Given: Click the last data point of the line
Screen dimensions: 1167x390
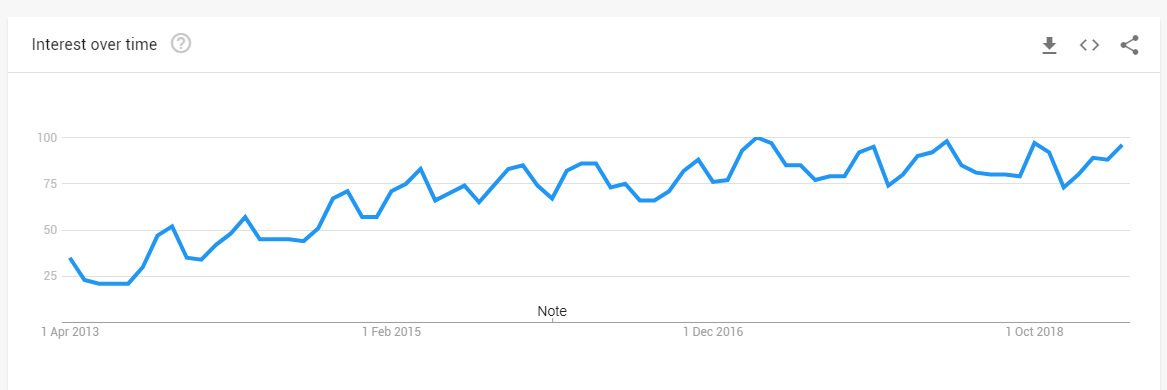Looking at the screenshot, I should tap(1122, 146).
